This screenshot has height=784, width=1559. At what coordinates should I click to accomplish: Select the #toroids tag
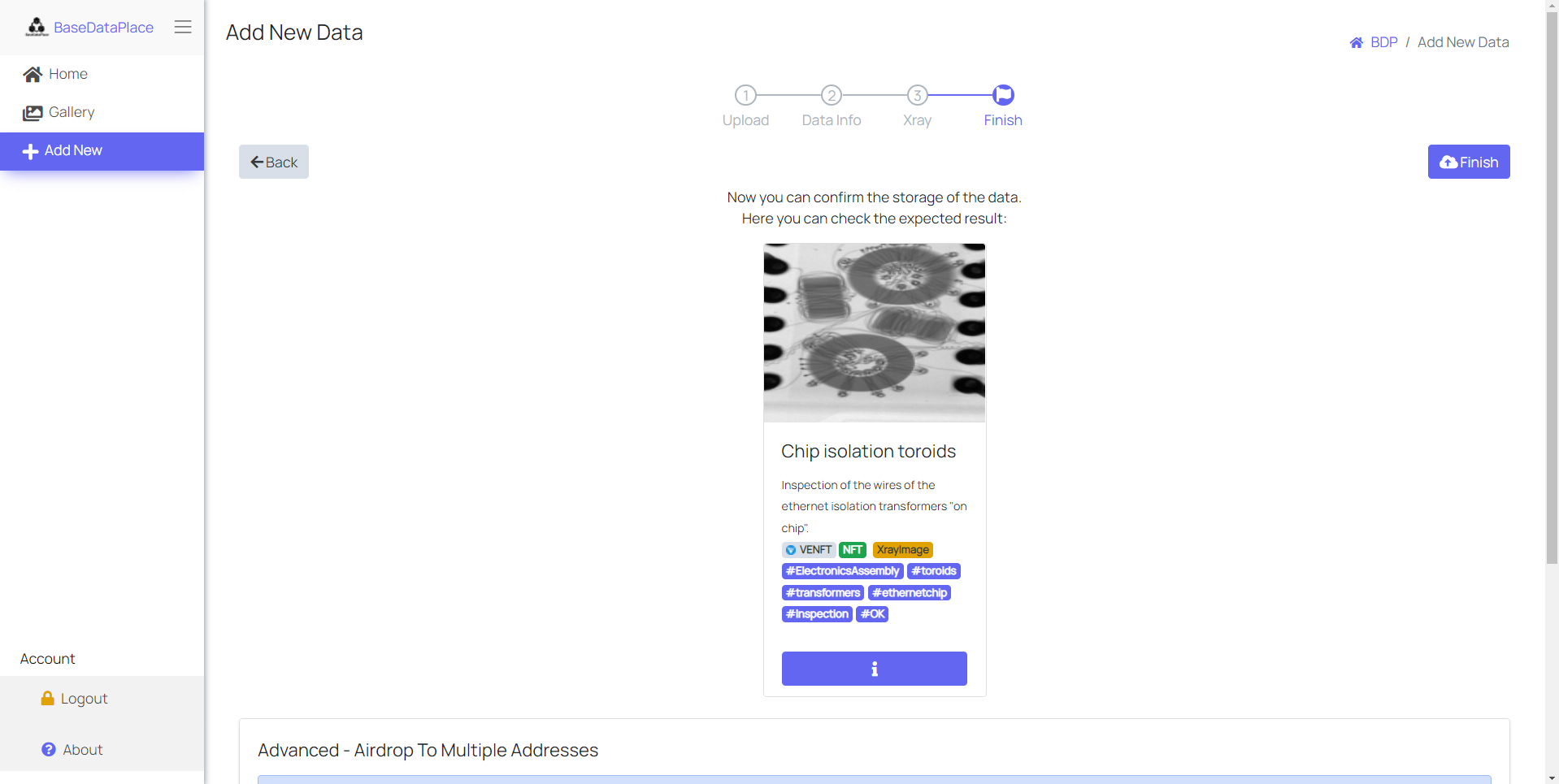(x=933, y=571)
